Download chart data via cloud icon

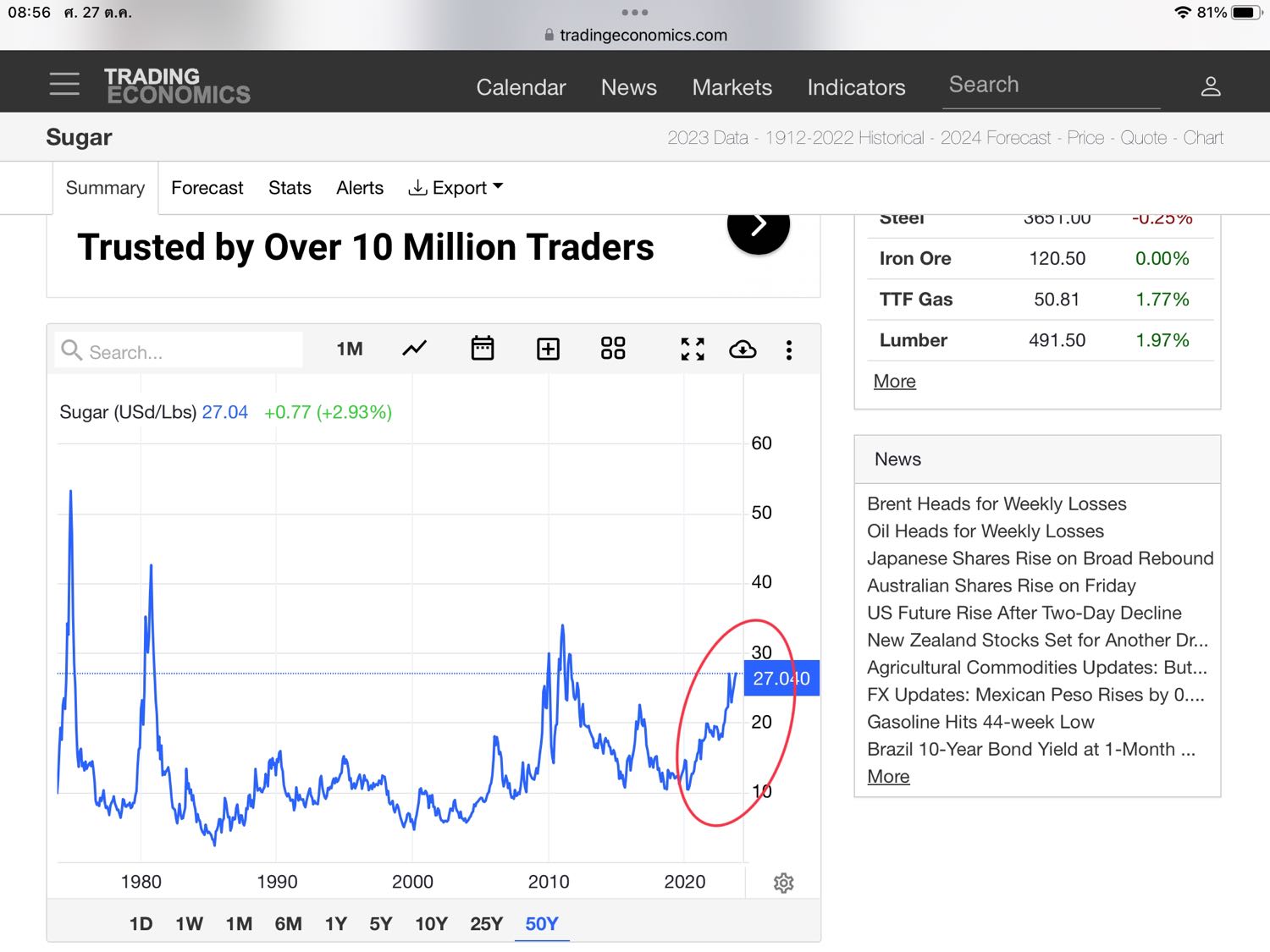click(743, 349)
